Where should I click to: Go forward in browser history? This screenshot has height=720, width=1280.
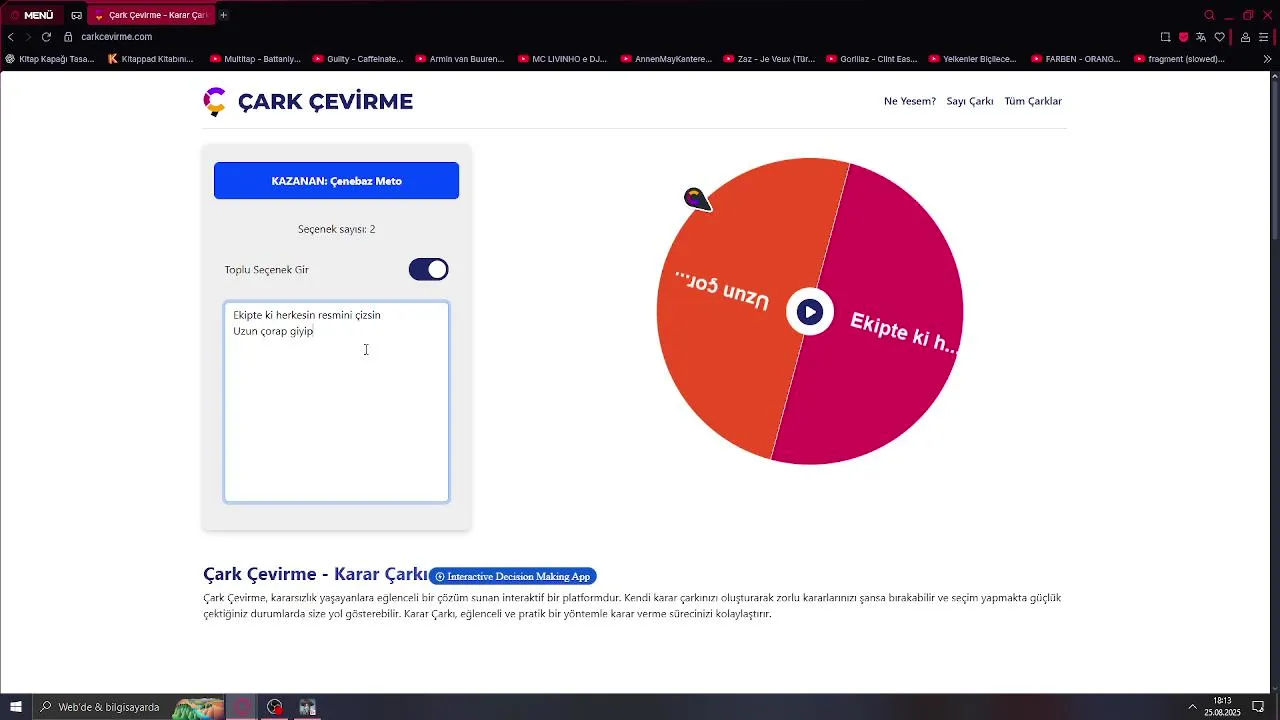28,37
